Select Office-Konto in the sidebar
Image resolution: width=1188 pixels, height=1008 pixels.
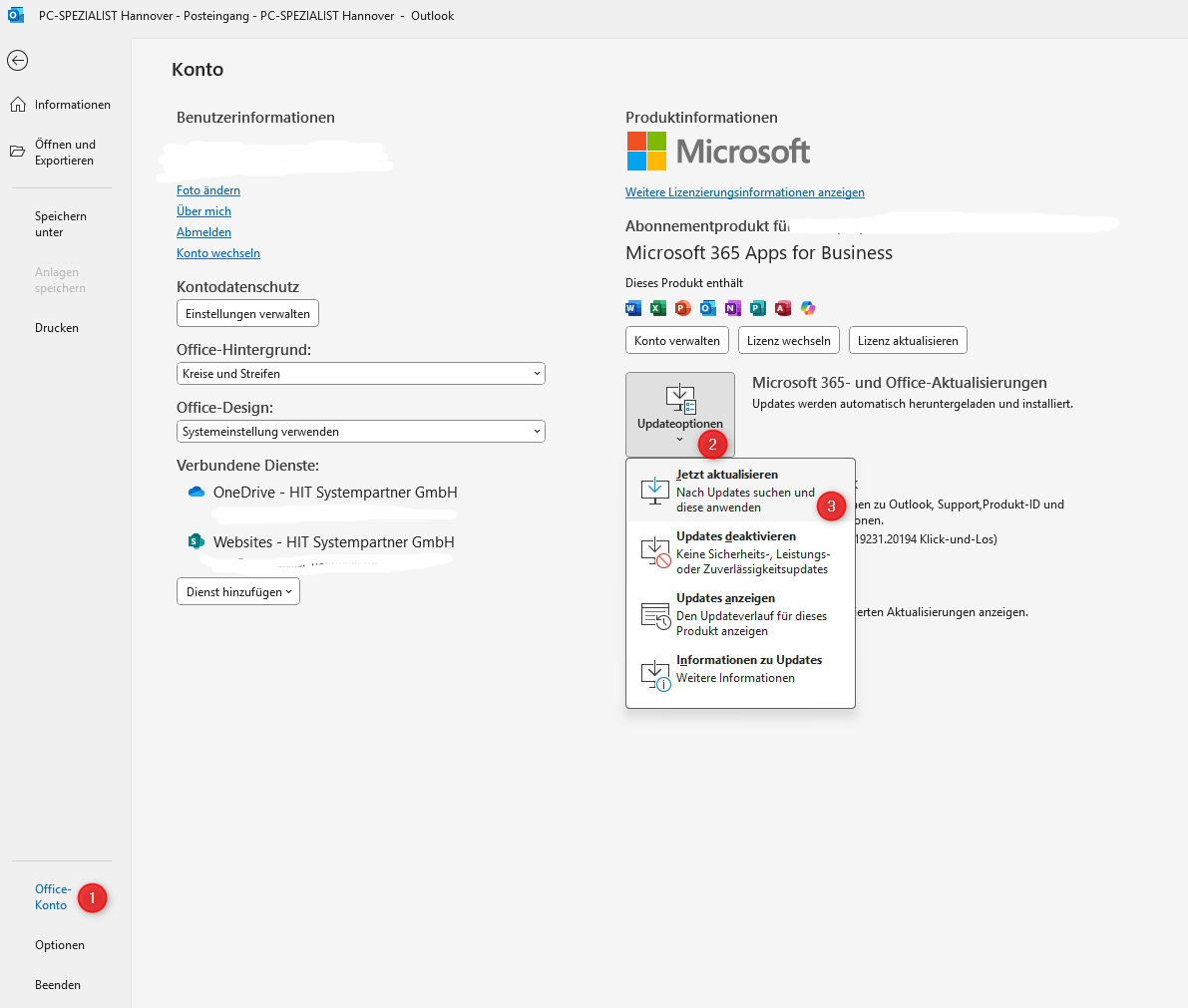[52, 896]
